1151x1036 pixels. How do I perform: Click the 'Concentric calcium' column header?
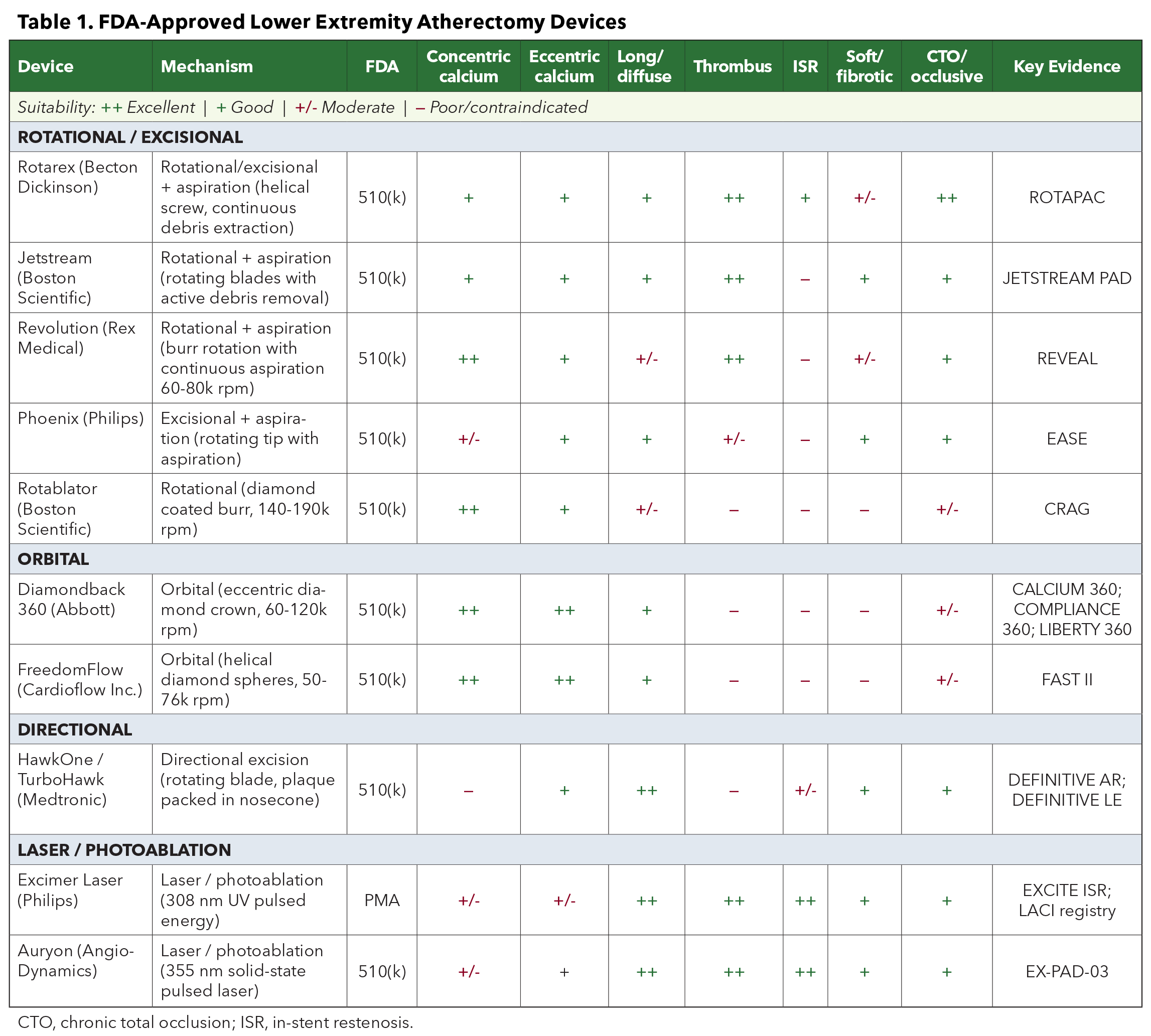tap(469, 66)
